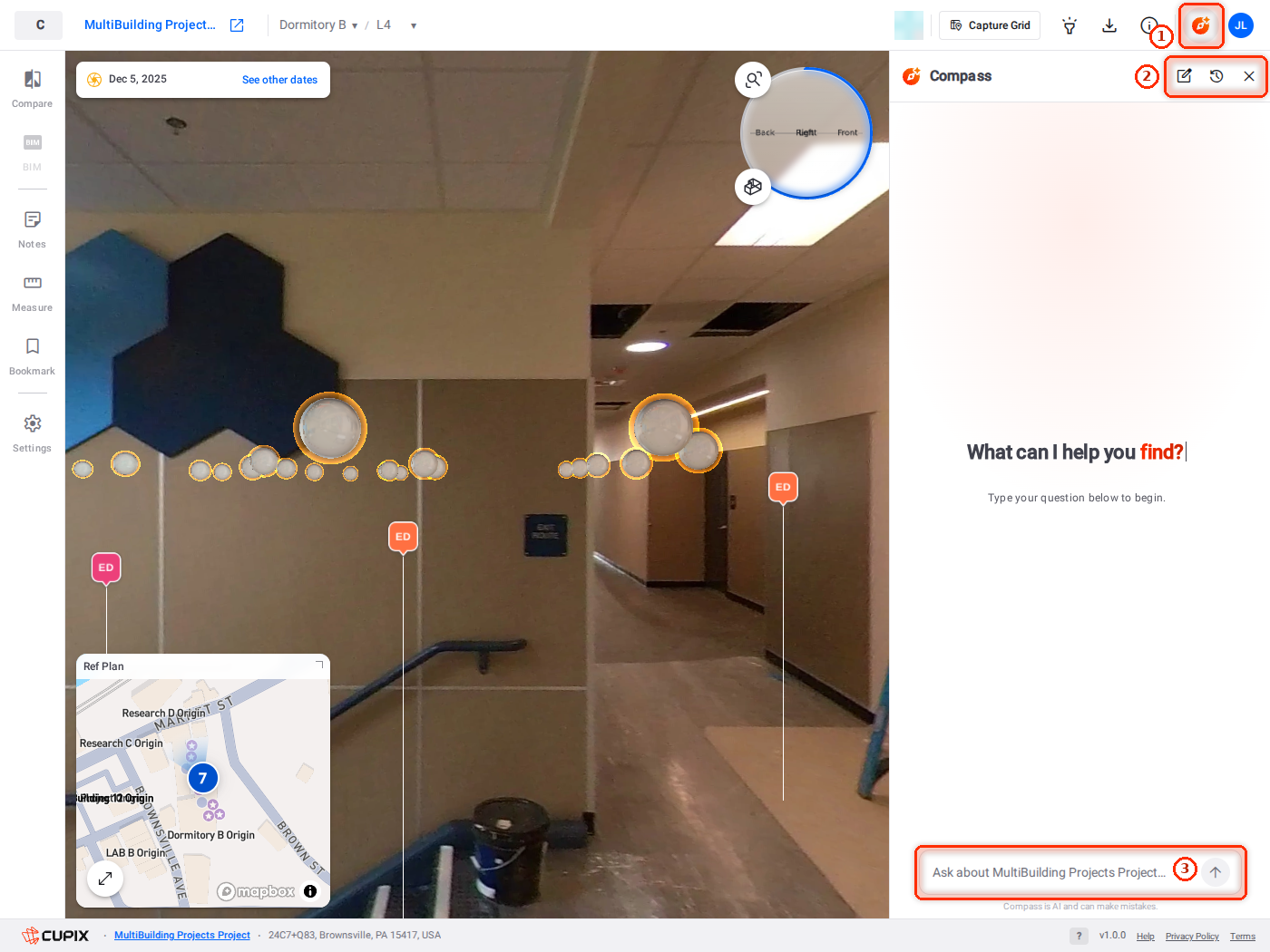Click the large right panorama hotspot bubble
The image size is (1270, 952).
pyautogui.click(x=664, y=426)
